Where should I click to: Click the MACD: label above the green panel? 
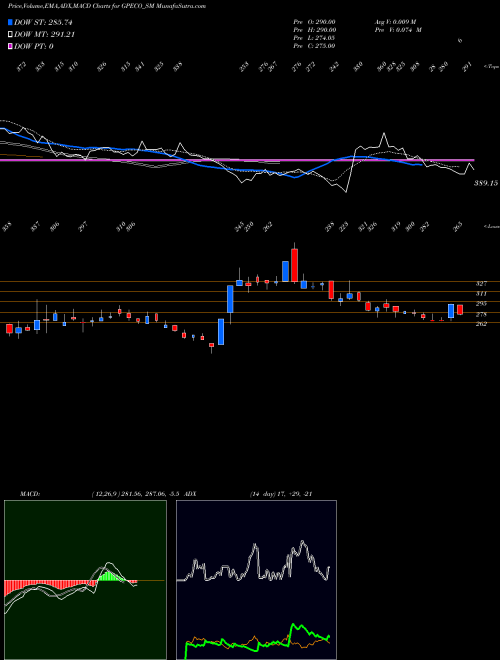pyautogui.click(x=30, y=494)
